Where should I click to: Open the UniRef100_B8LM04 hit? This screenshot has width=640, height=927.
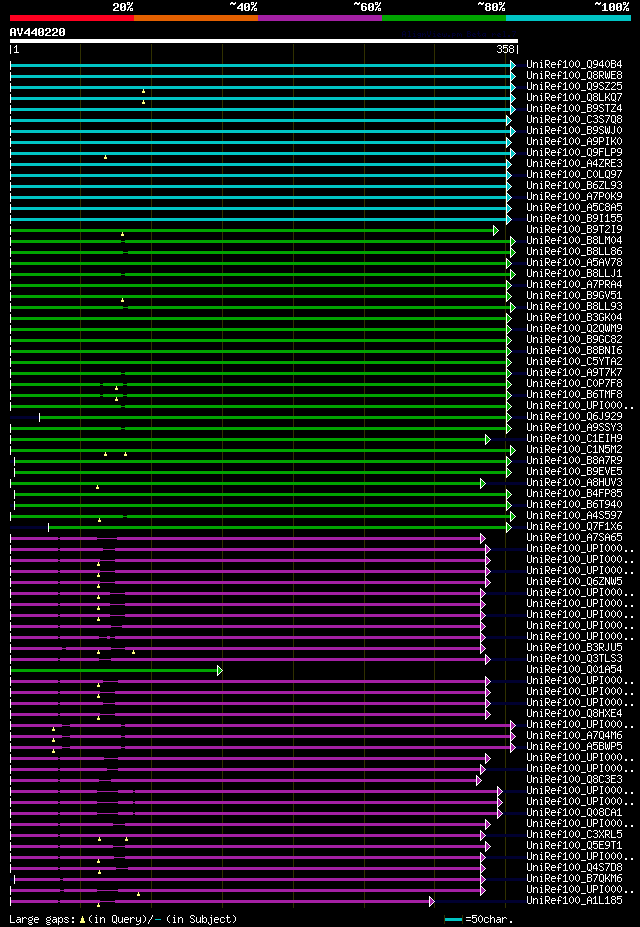click(574, 241)
